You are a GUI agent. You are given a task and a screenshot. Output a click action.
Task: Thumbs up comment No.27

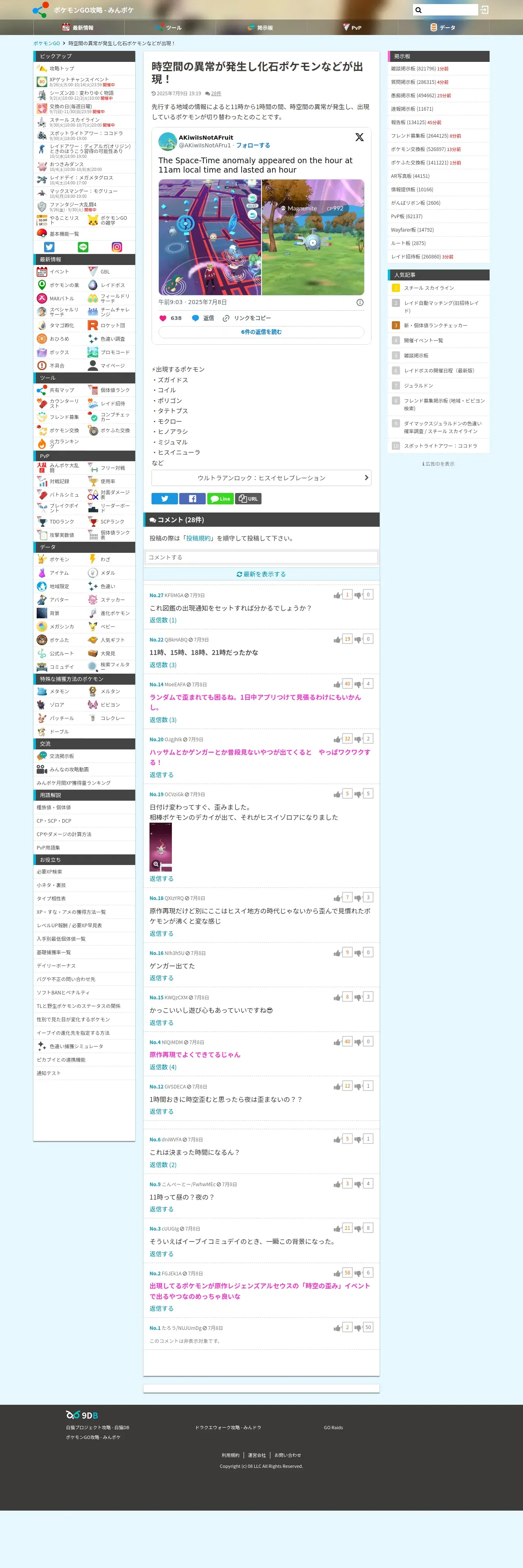(337, 595)
